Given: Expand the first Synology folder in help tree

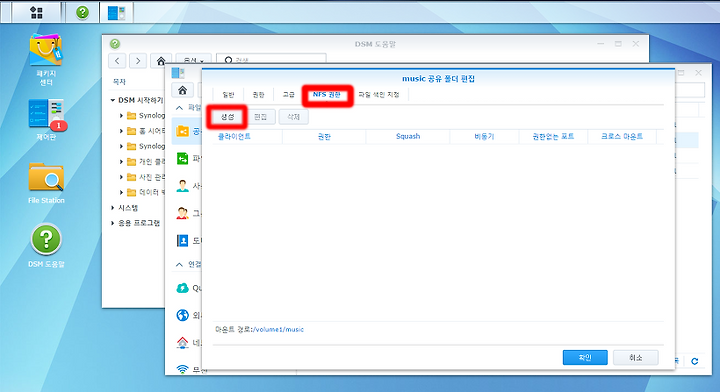Looking at the screenshot, I should point(121,116).
